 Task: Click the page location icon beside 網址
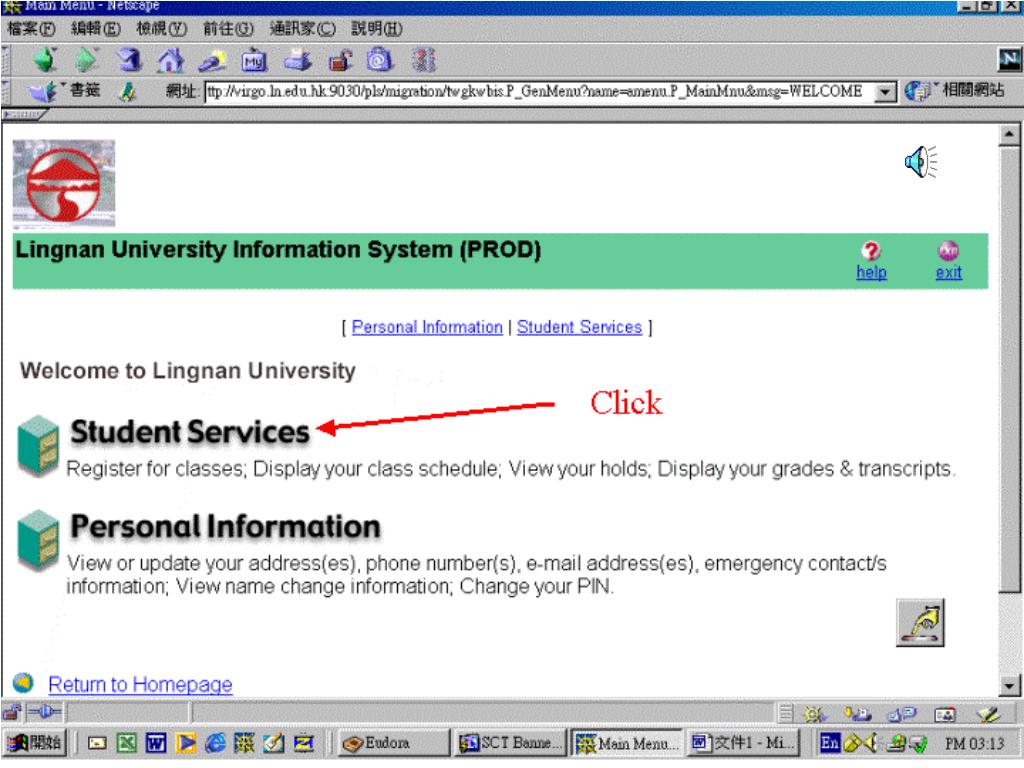click(x=128, y=91)
